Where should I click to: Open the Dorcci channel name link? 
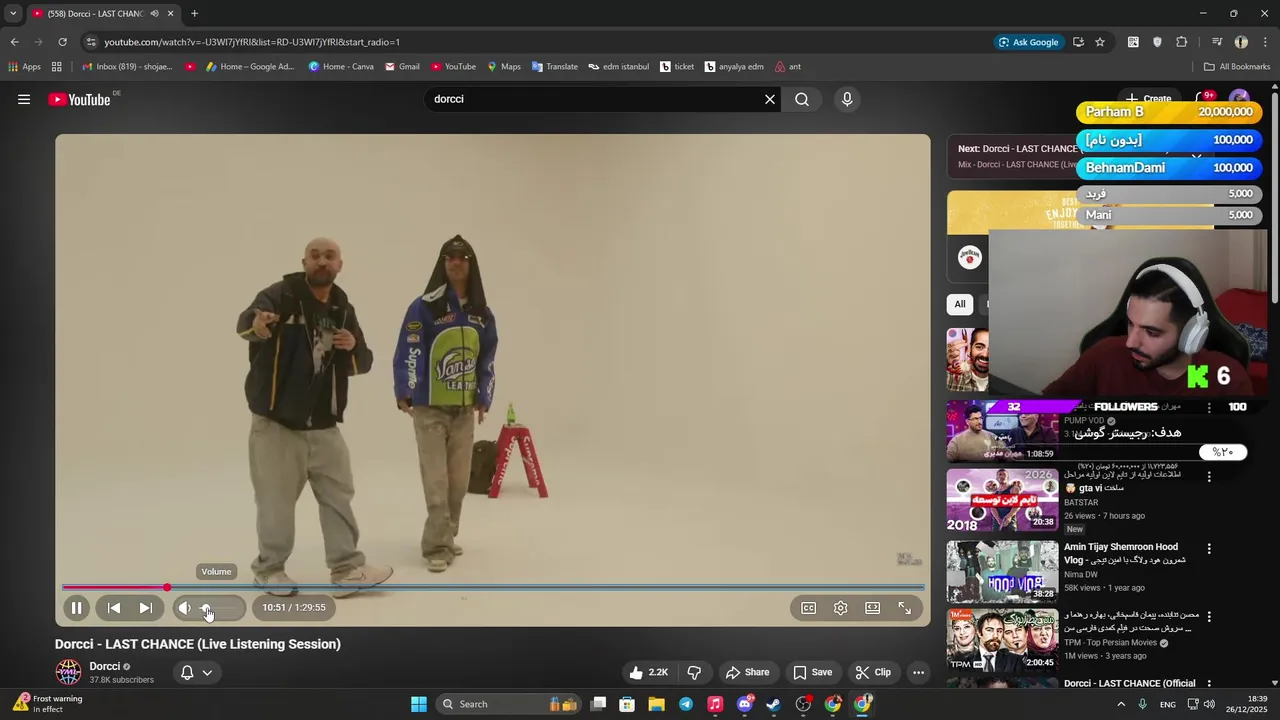[105, 666]
